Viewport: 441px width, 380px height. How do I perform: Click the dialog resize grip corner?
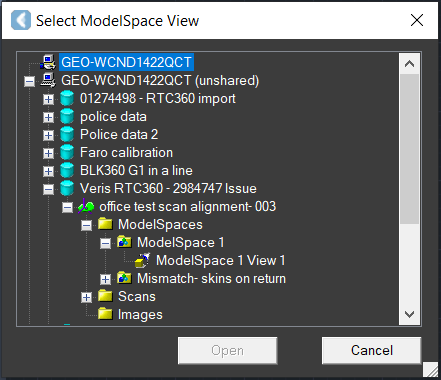tap(430, 370)
